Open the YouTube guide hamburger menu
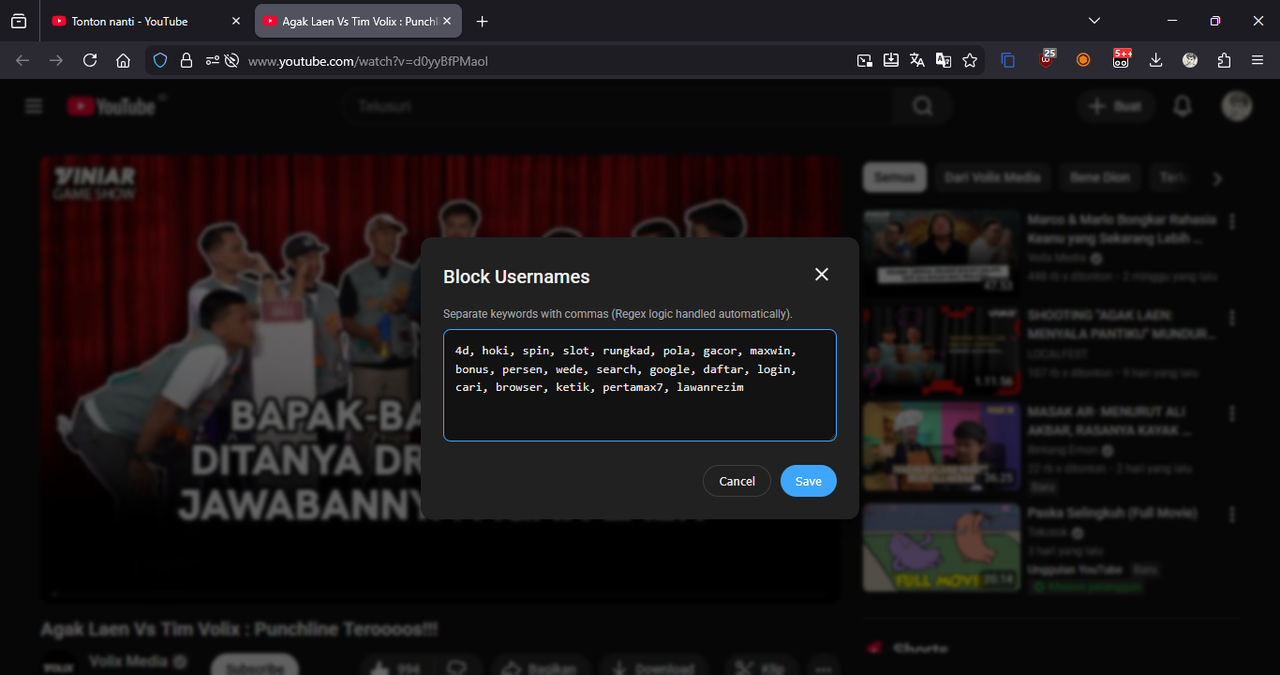 point(33,106)
